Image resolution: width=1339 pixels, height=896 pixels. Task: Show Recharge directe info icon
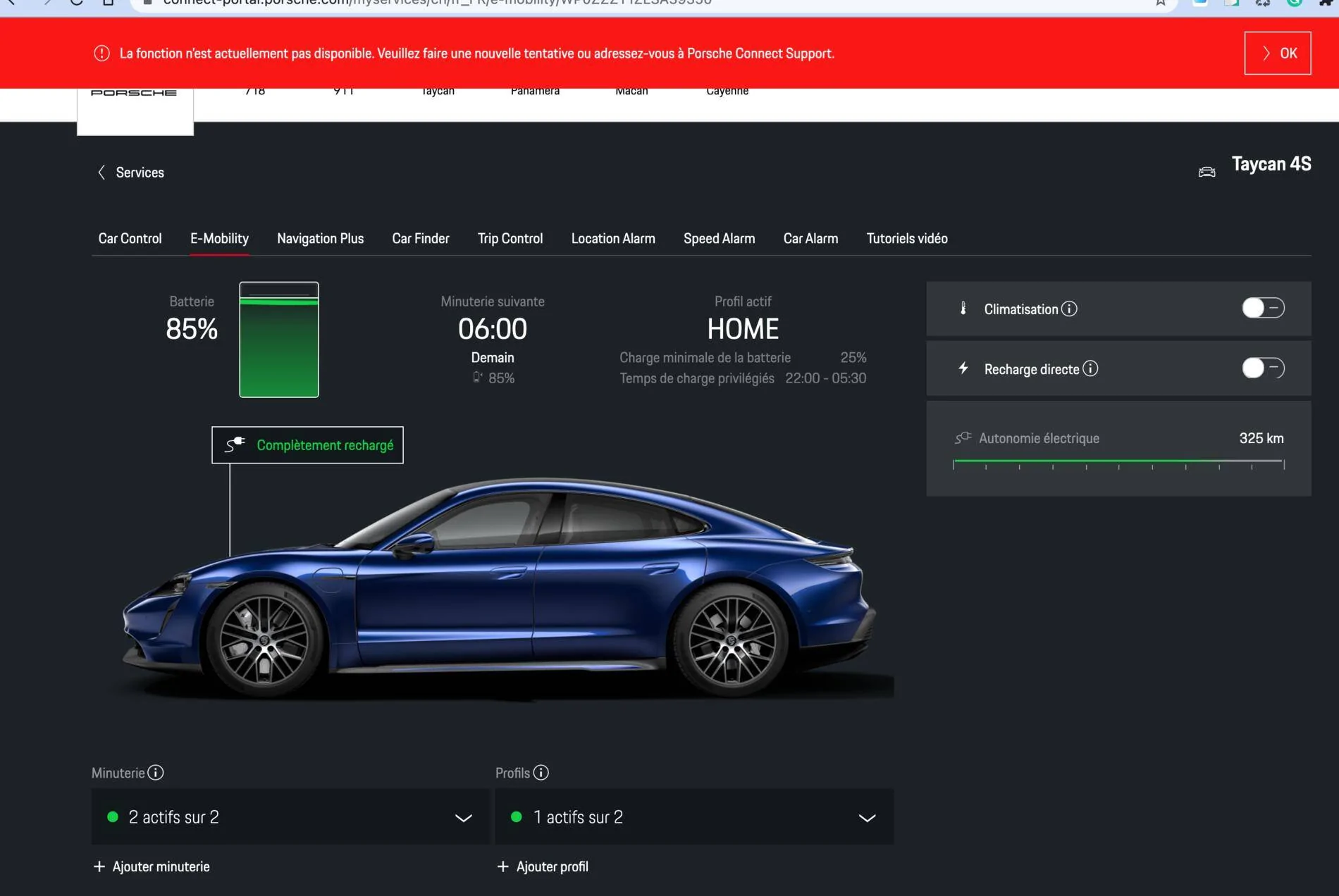[1090, 369]
